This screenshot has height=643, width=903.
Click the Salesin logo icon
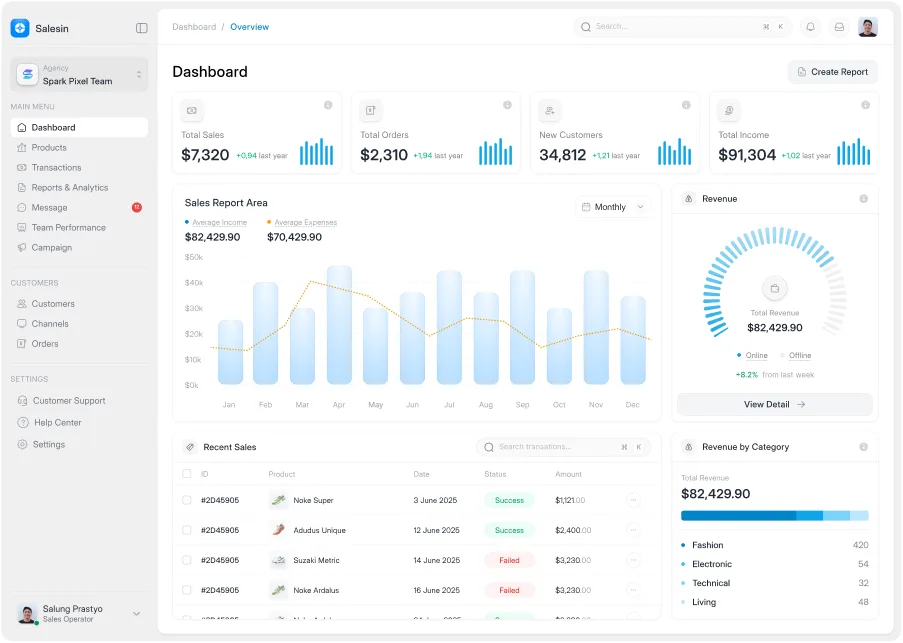click(20, 28)
